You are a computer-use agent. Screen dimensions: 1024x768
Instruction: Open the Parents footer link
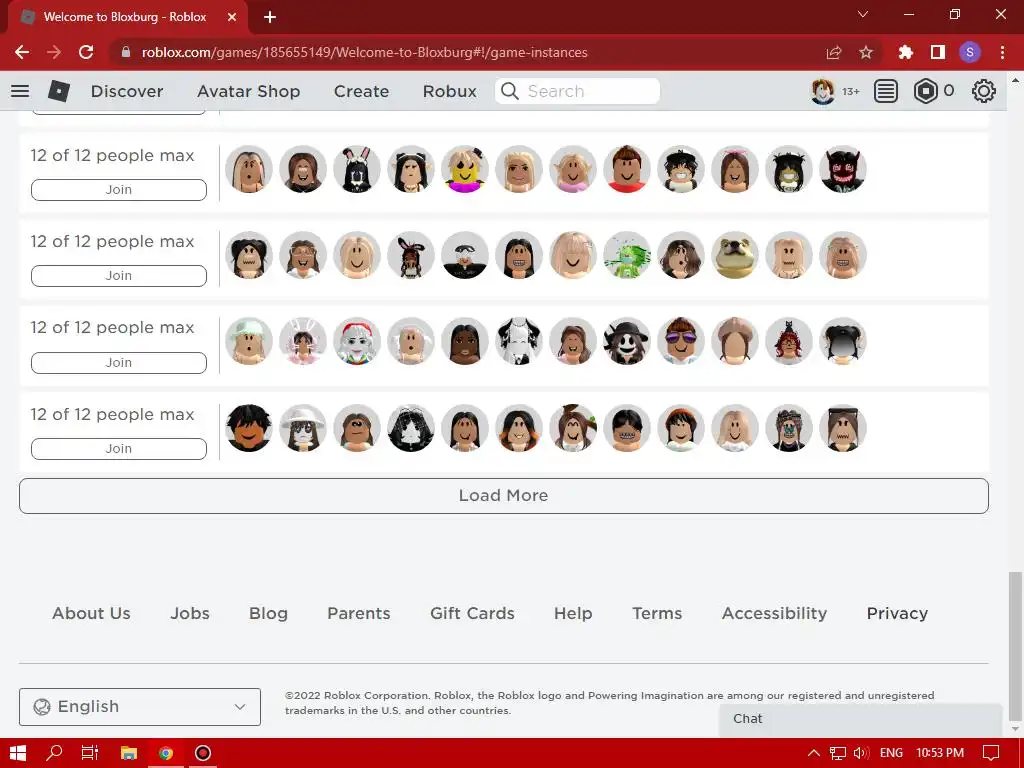point(359,613)
